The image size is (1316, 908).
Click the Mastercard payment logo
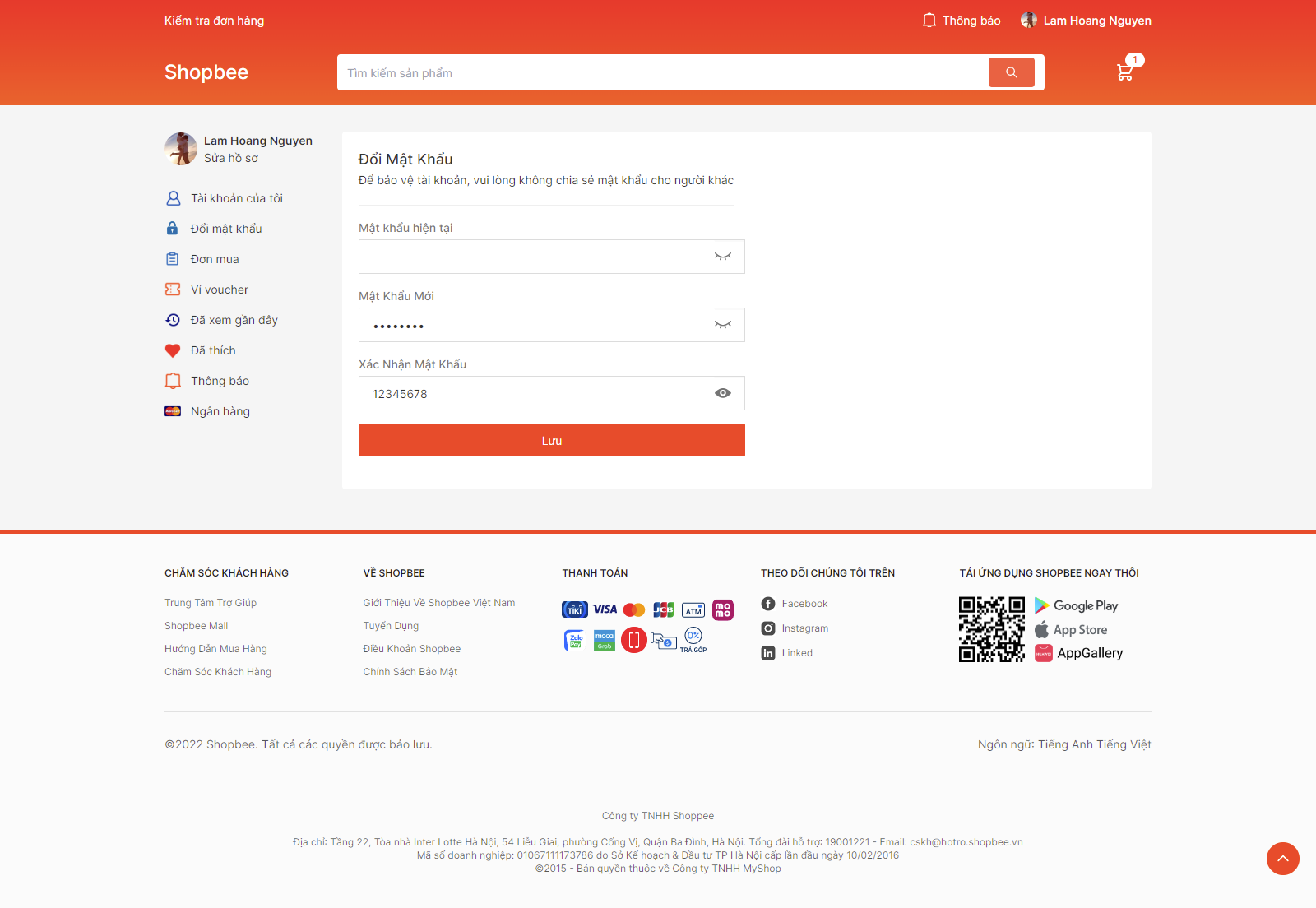634,609
